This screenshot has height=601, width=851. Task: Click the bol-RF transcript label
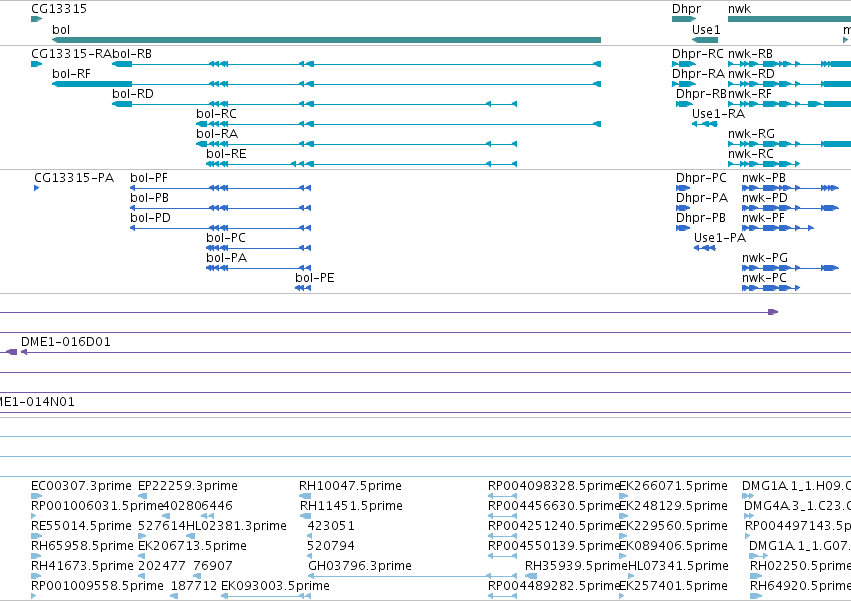(x=71, y=74)
